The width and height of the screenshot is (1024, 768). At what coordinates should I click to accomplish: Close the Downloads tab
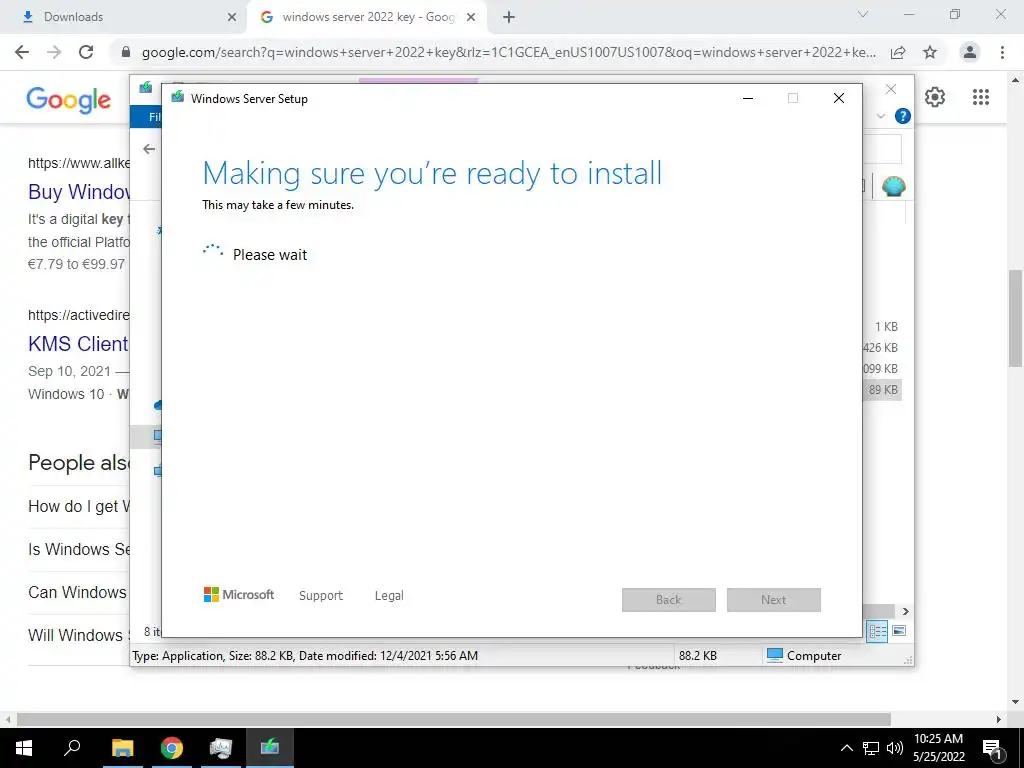(x=232, y=17)
